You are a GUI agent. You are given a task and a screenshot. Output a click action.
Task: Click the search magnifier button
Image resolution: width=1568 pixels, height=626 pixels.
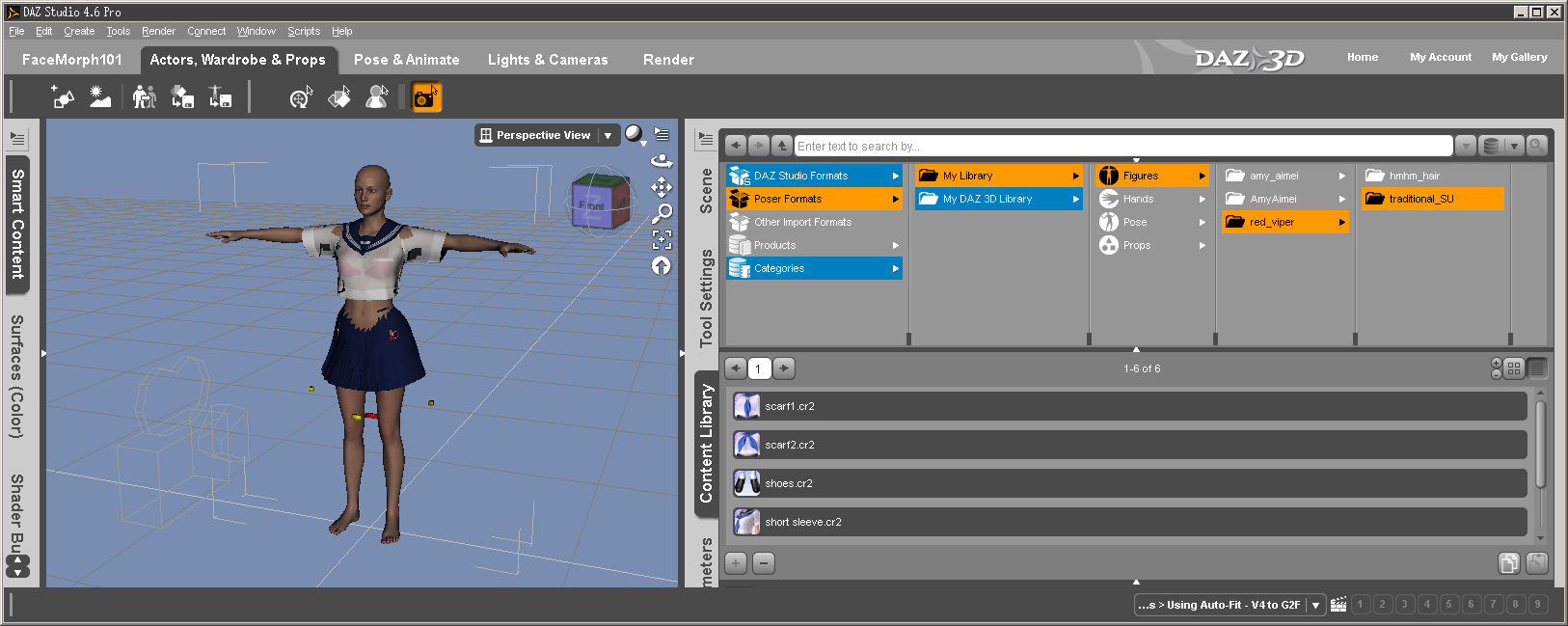pos(1537,146)
